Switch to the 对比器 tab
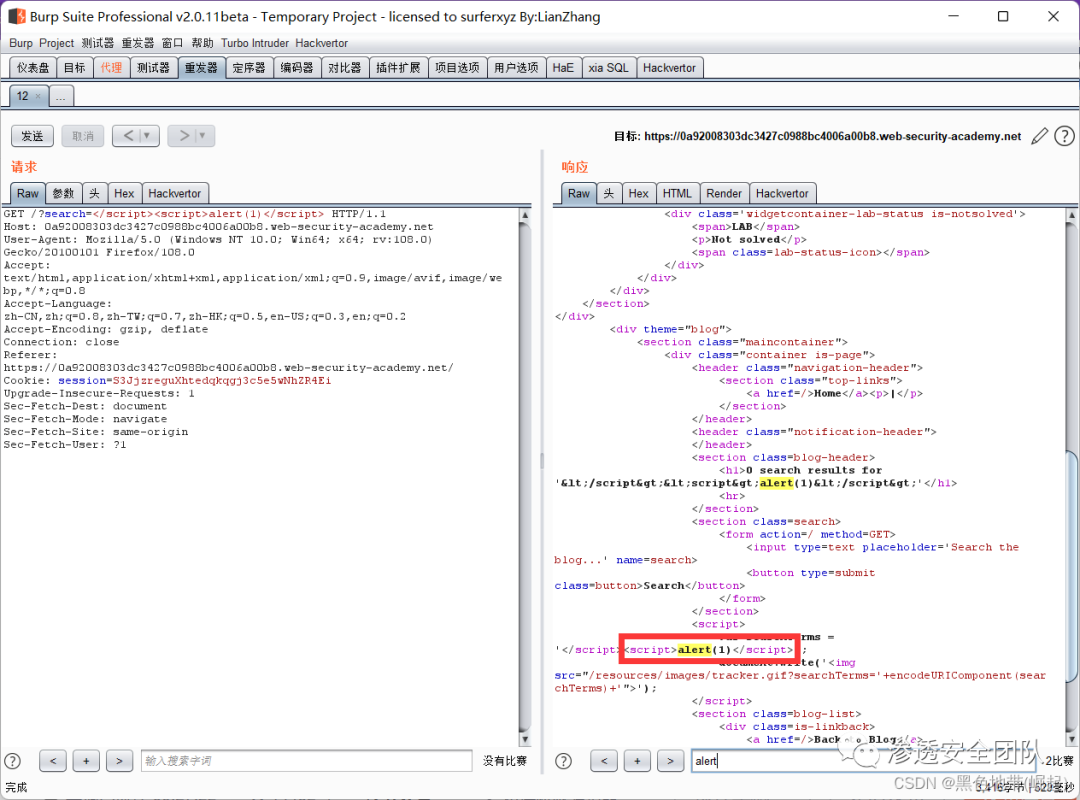 (344, 68)
